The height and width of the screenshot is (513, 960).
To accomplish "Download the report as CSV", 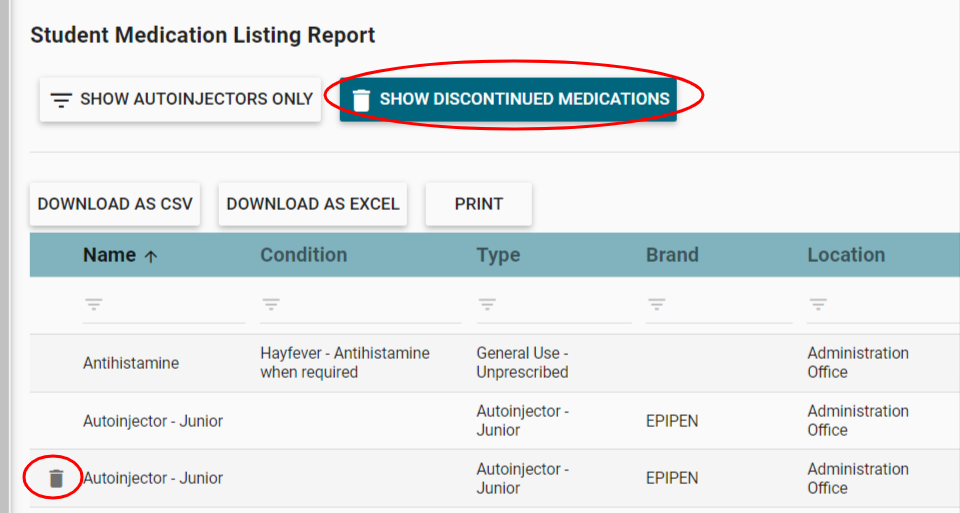I will pos(115,204).
